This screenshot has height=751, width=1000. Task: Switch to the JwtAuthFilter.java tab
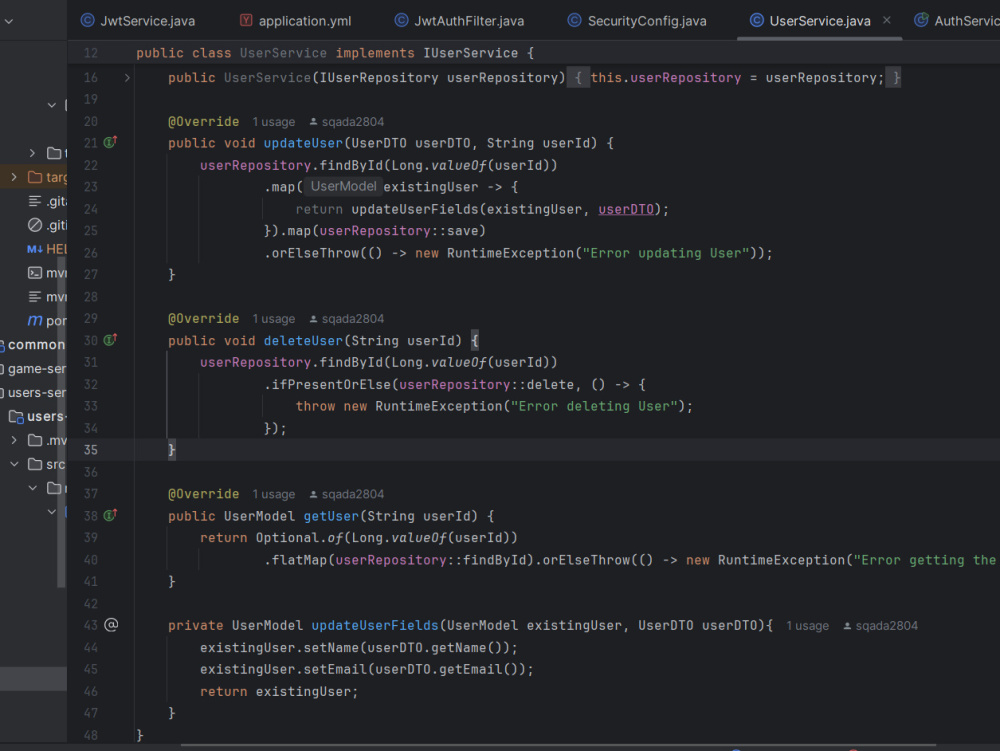[459, 21]
